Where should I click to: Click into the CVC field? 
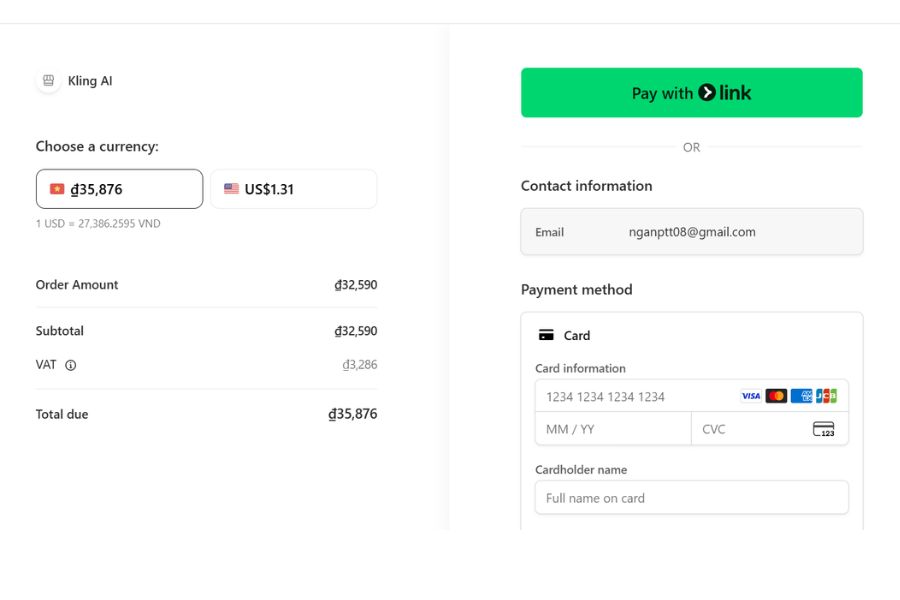pyautogui.click(x=750, y=429)
